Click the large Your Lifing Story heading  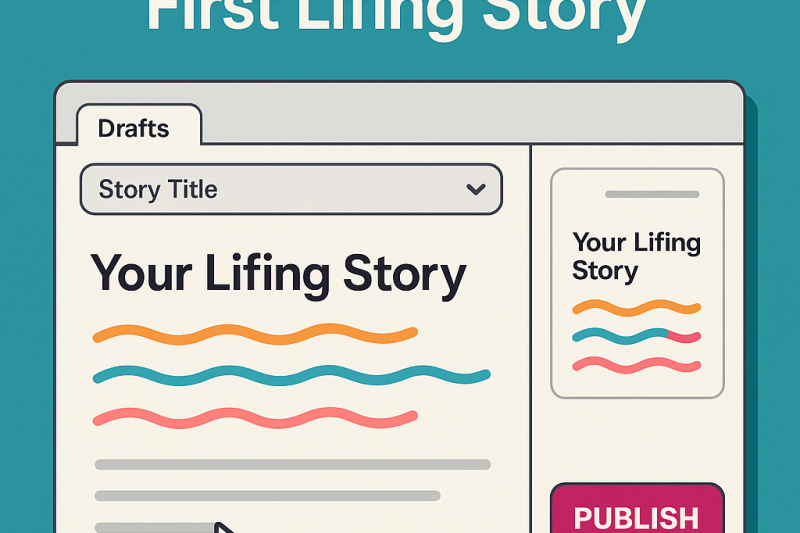[x=278, y=274]
